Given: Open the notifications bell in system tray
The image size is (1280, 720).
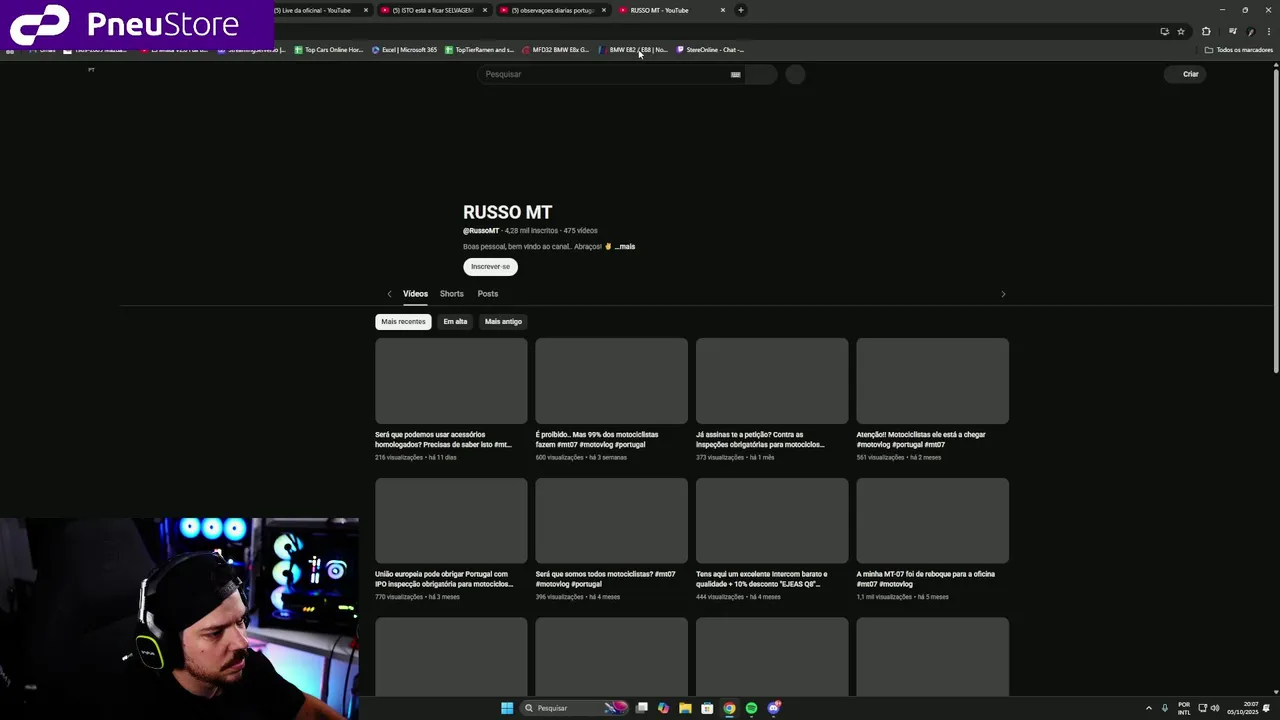Looking at the screenshot, I should (1267, 708).
